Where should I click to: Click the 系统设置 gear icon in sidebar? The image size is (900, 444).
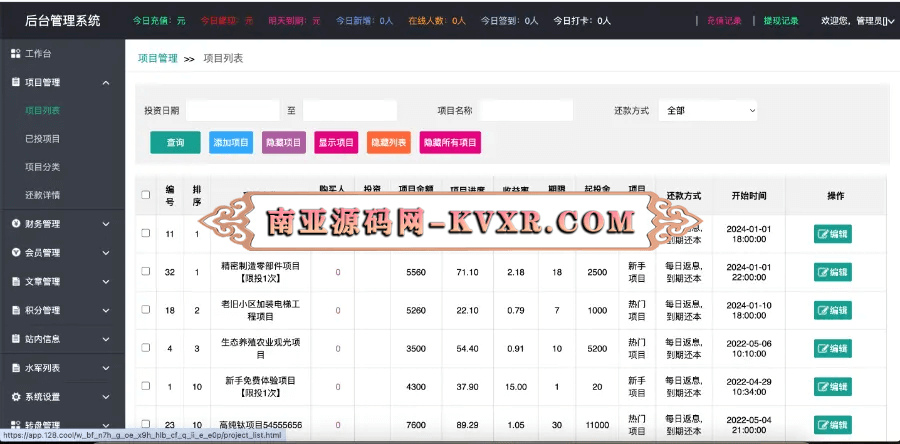tap(16, 396)
